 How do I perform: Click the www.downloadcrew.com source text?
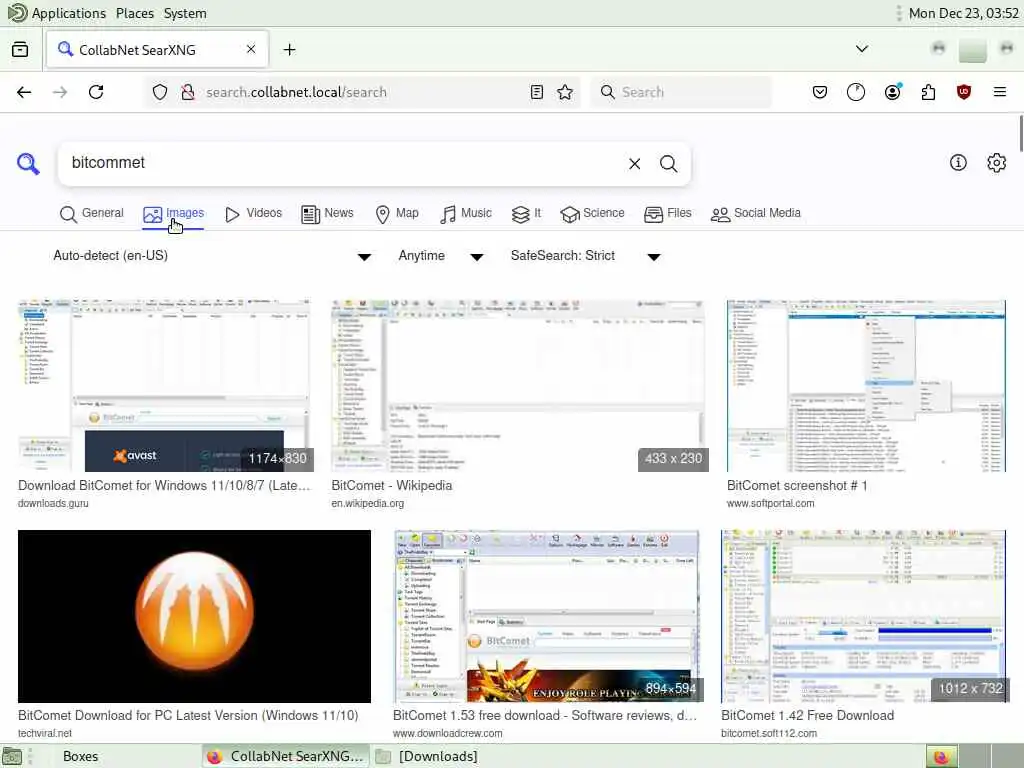[448, 733]
